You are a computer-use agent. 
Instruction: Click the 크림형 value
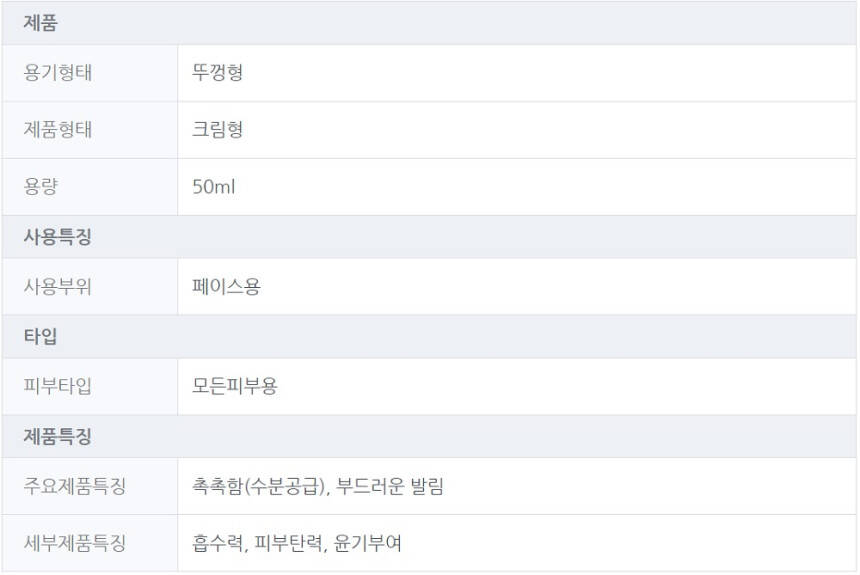(217, 130)
